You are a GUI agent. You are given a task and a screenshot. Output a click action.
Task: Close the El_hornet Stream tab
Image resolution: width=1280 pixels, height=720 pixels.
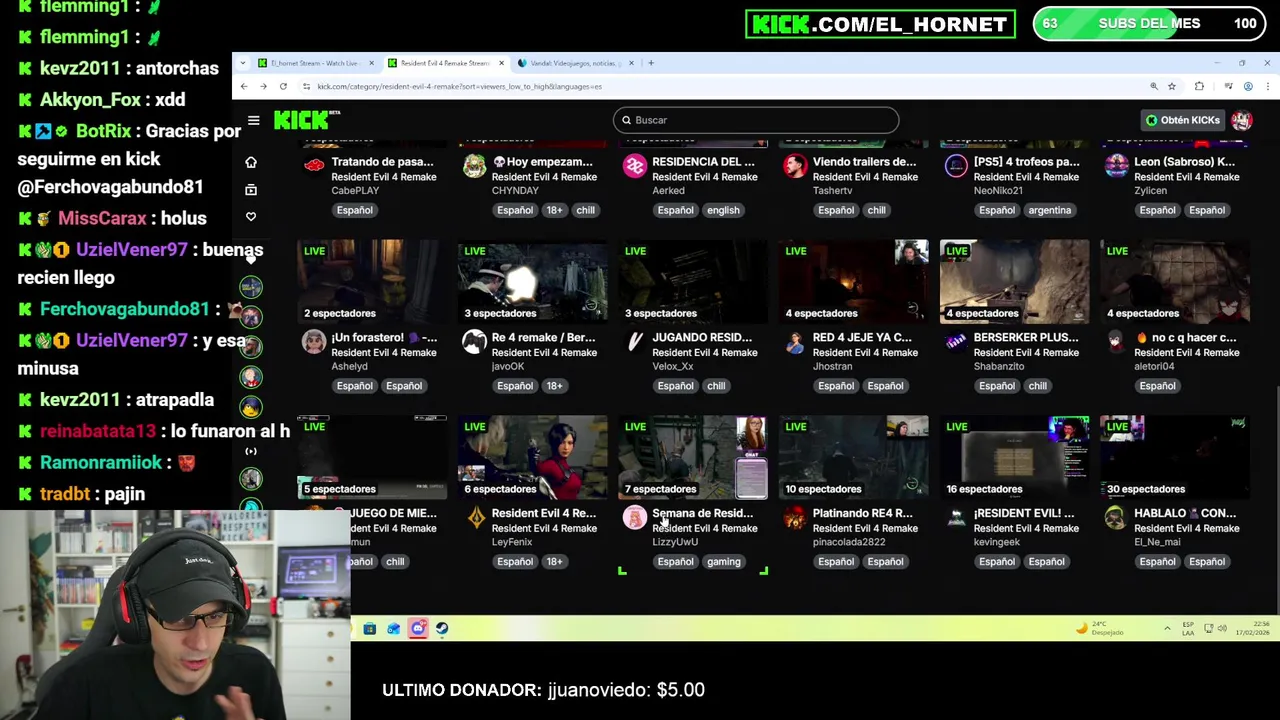pos(371,63)
